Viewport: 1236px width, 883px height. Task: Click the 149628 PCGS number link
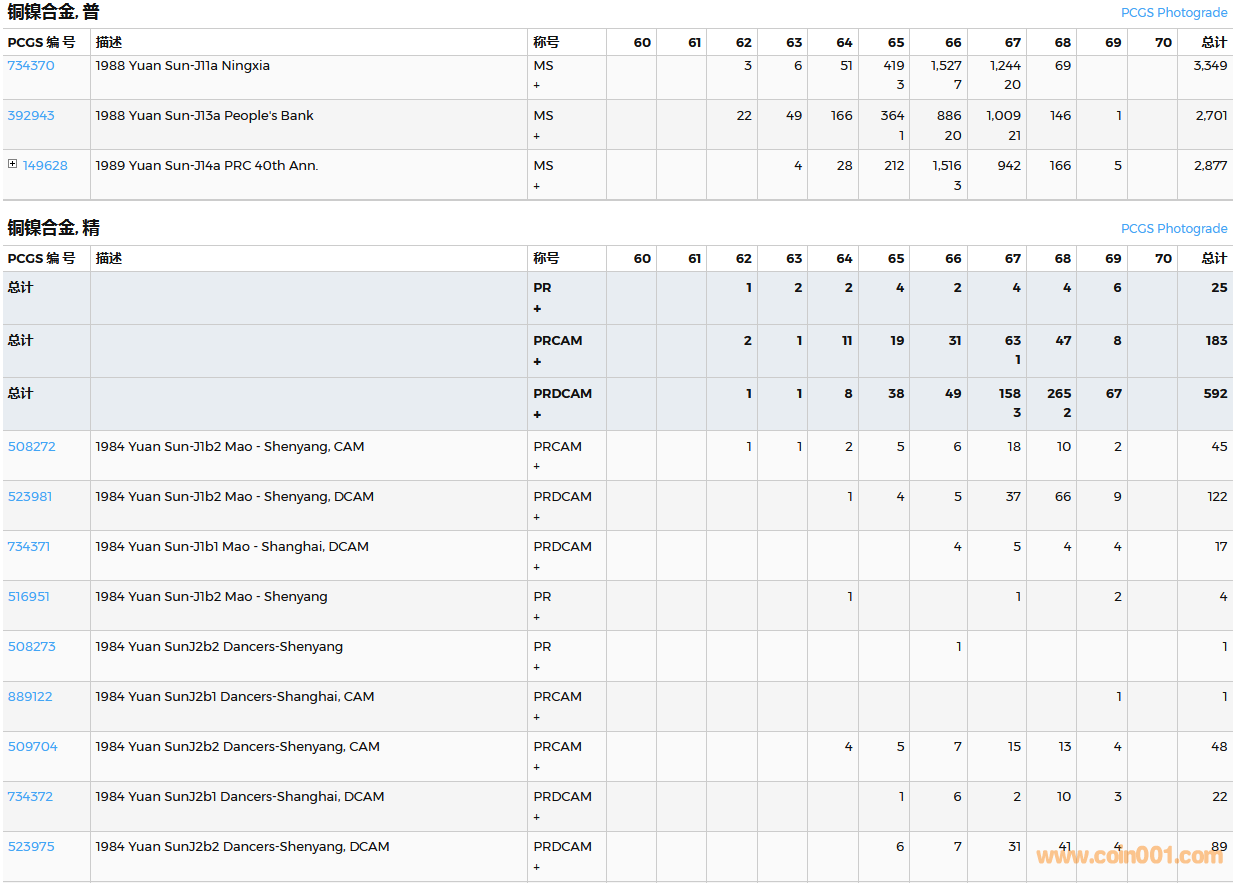click(45, 166)
